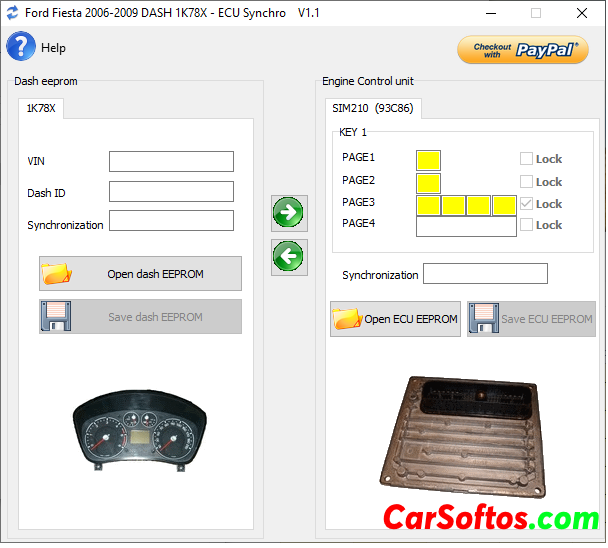
Task: Toggle the PAGE2 Lock checkbox
Action: (x=526, y=182)
